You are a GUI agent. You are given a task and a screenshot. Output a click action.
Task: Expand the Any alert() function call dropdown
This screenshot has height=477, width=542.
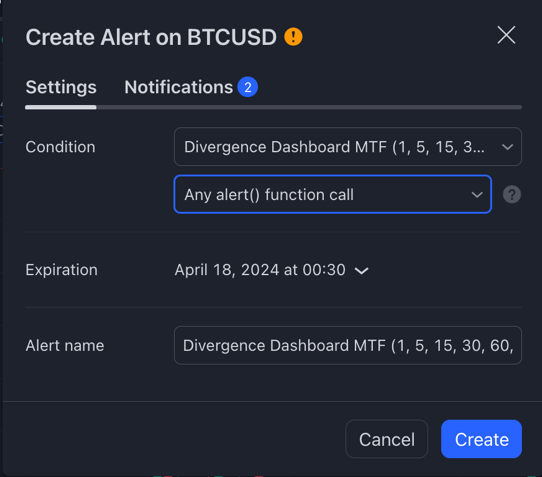click(x=333, y=194)
